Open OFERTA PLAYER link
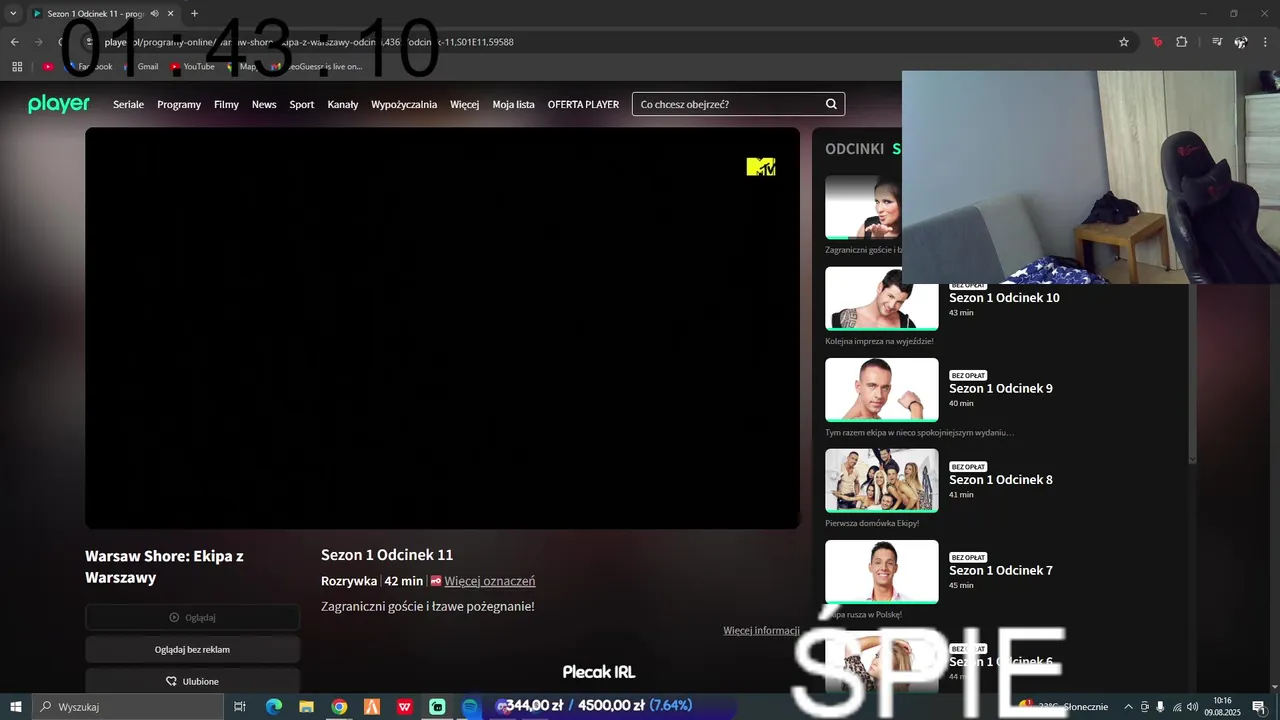This screenshot has width=1280, height=720. [x=583, y=104]
